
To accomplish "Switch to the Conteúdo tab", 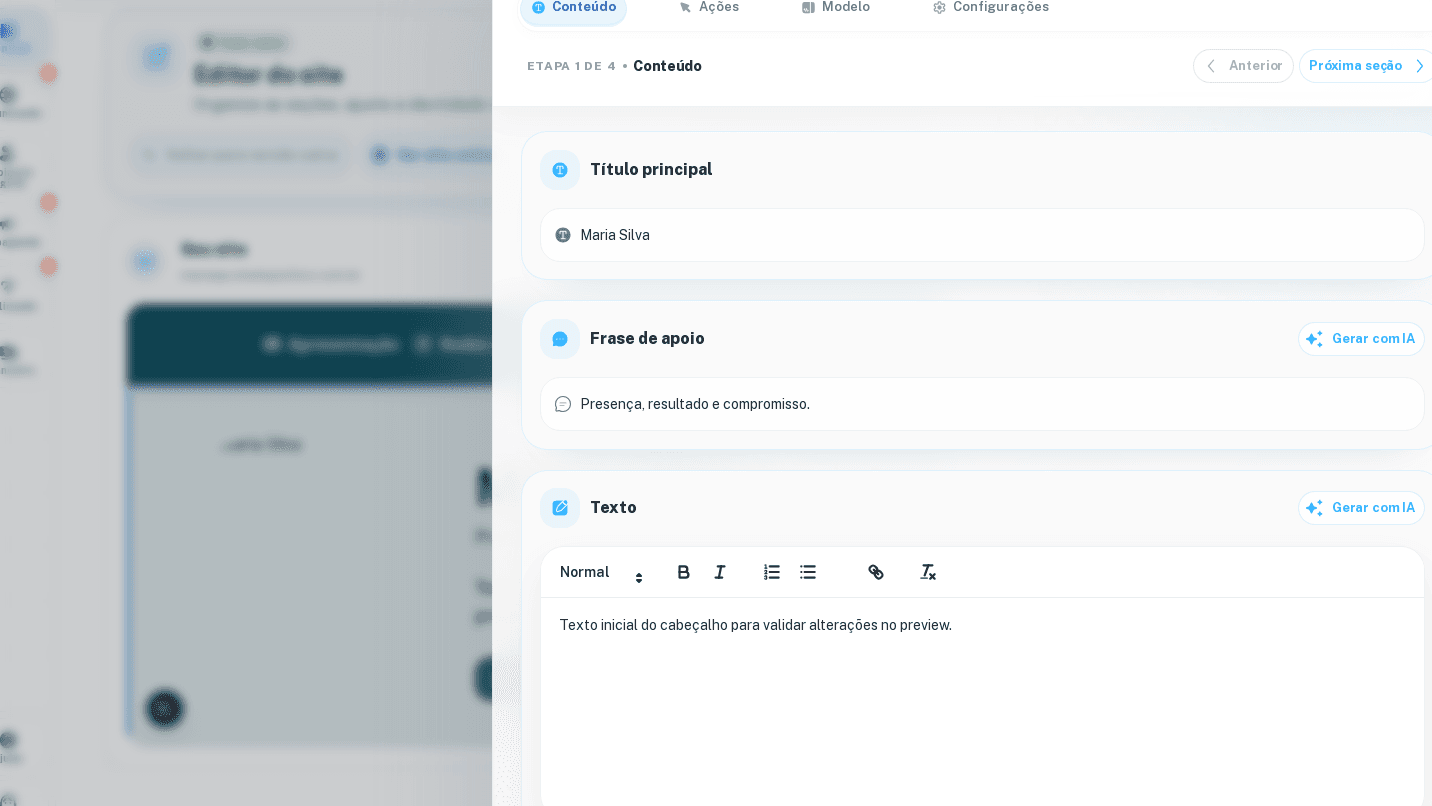I will 573,8.
